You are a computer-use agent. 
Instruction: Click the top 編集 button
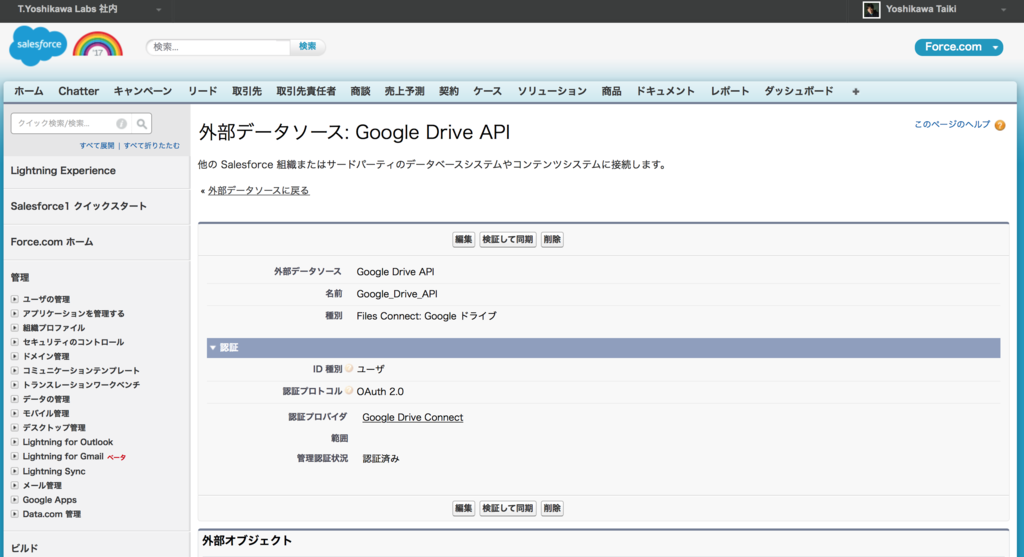tap(464, 240)
